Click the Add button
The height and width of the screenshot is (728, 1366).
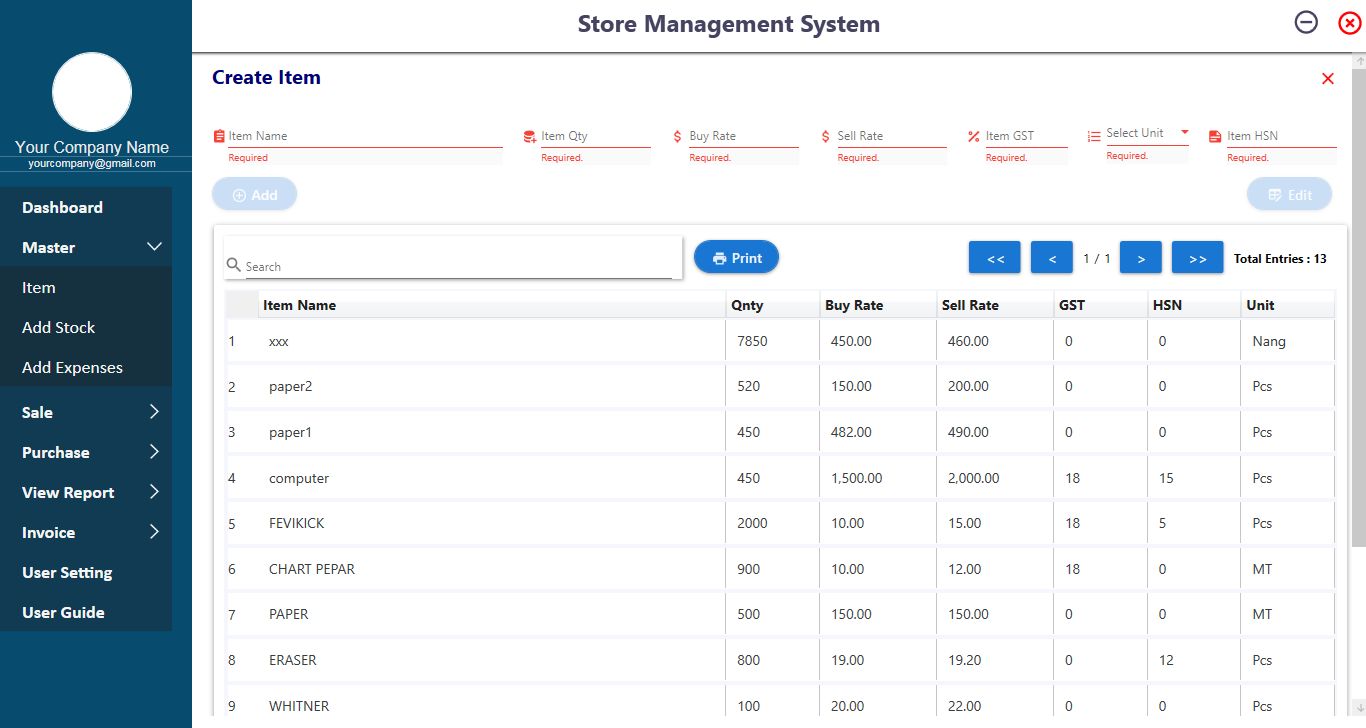[x=254, y=195]
